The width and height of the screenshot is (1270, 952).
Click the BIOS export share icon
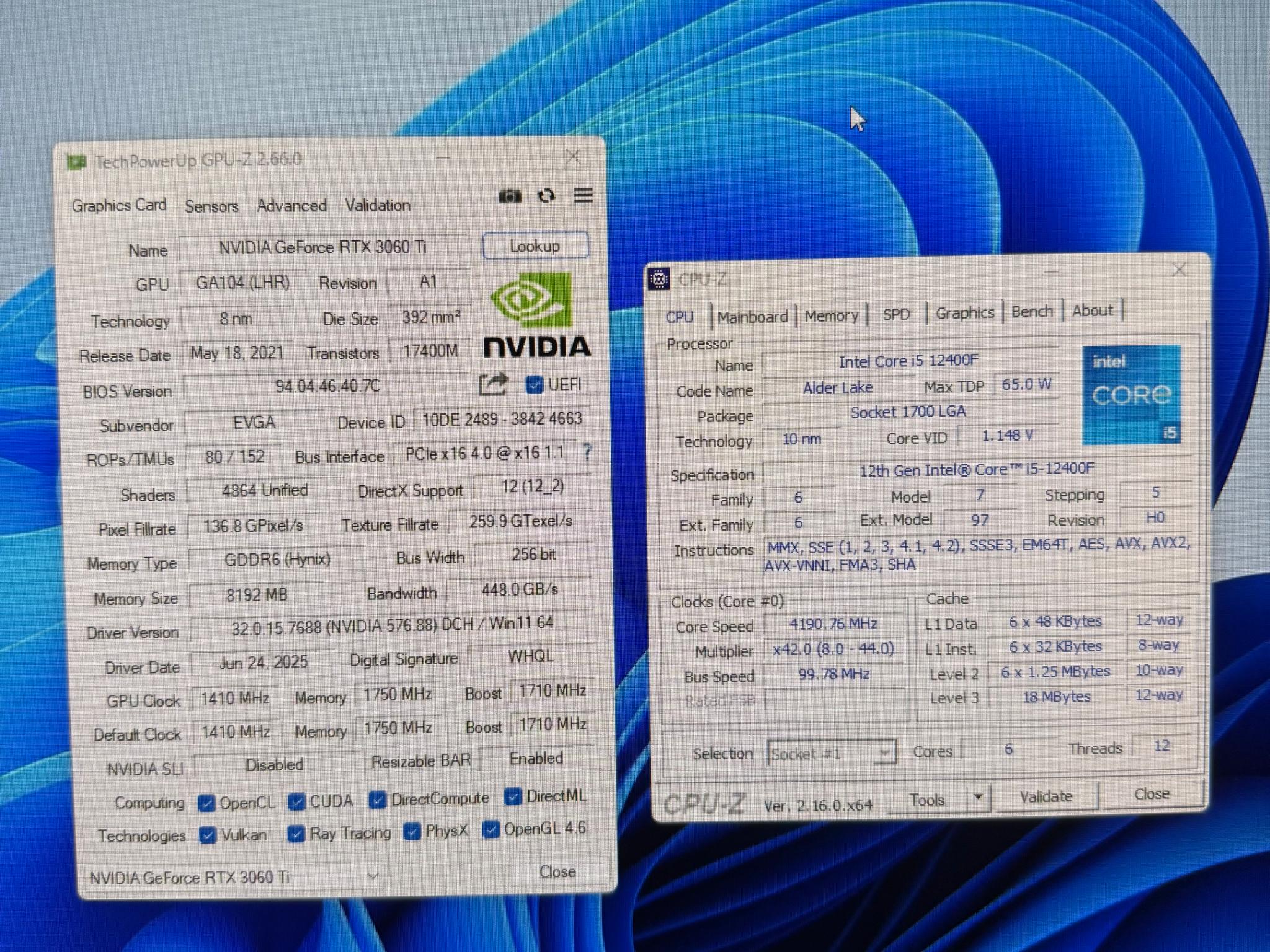click(494, 384)
